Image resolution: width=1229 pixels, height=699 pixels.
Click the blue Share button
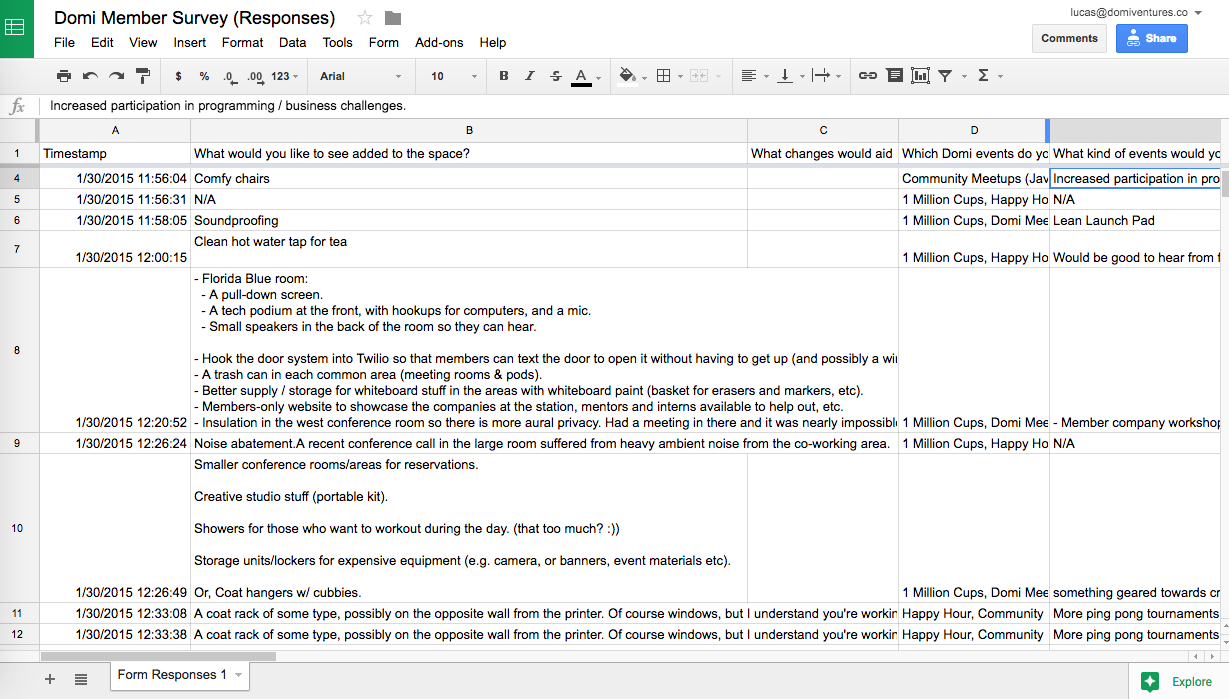tap(1152, 38)
